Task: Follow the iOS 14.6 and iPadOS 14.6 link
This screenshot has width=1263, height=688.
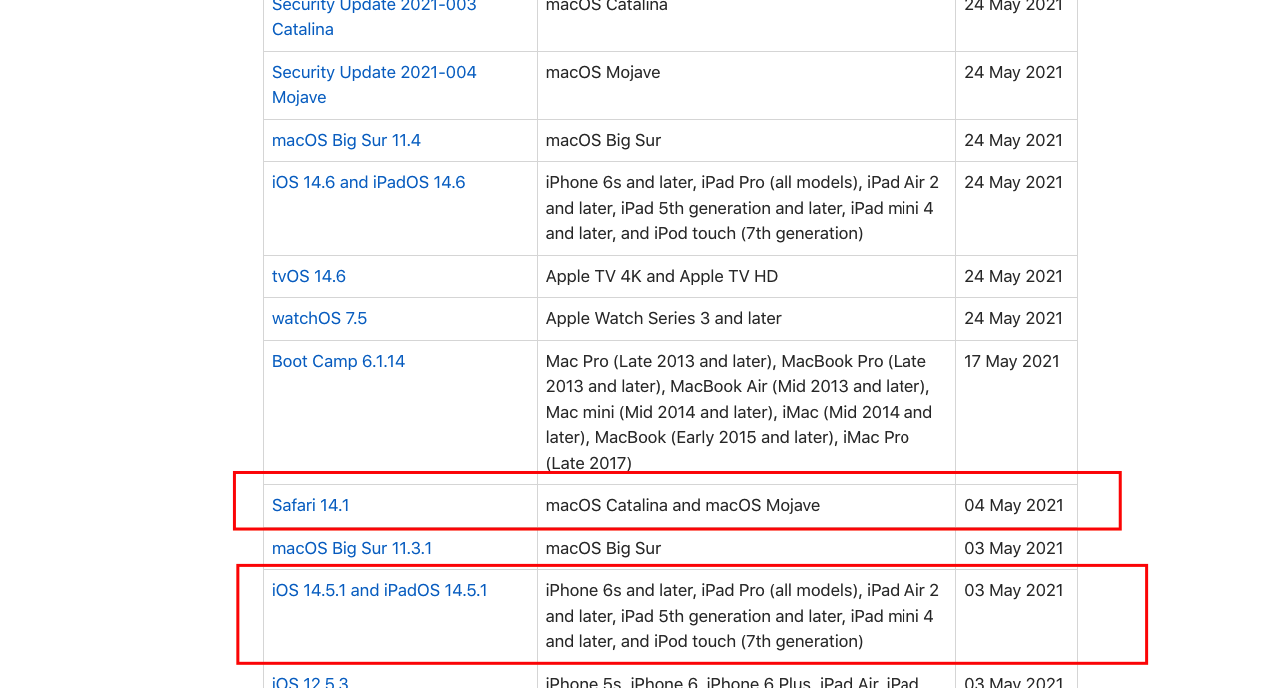Action: click(x=368, y=182)
